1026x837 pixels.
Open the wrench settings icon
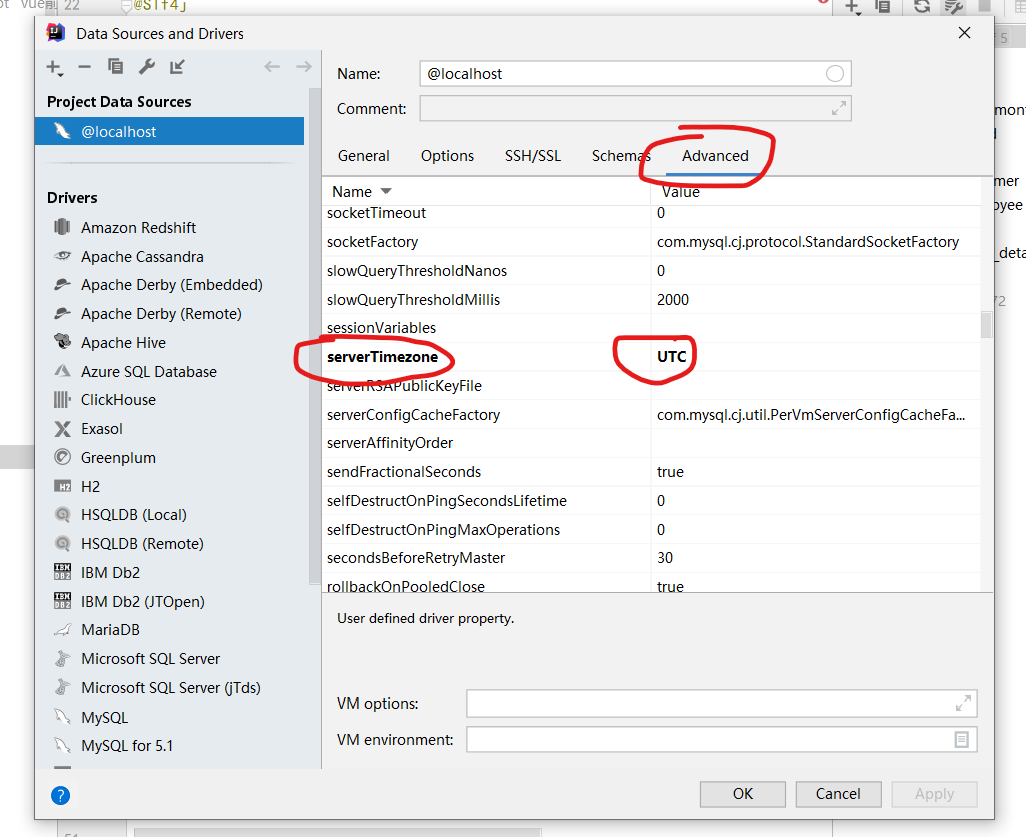pos(147,66)
